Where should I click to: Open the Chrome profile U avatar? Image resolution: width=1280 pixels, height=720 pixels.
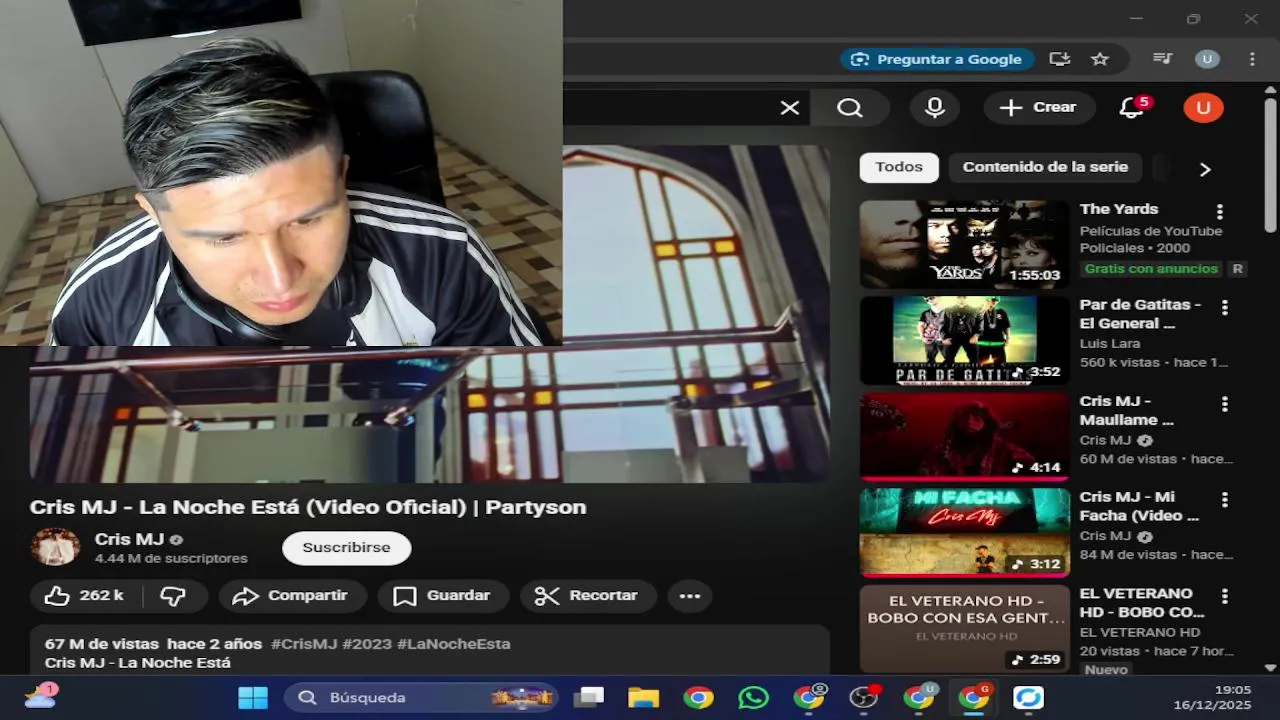1207,59
